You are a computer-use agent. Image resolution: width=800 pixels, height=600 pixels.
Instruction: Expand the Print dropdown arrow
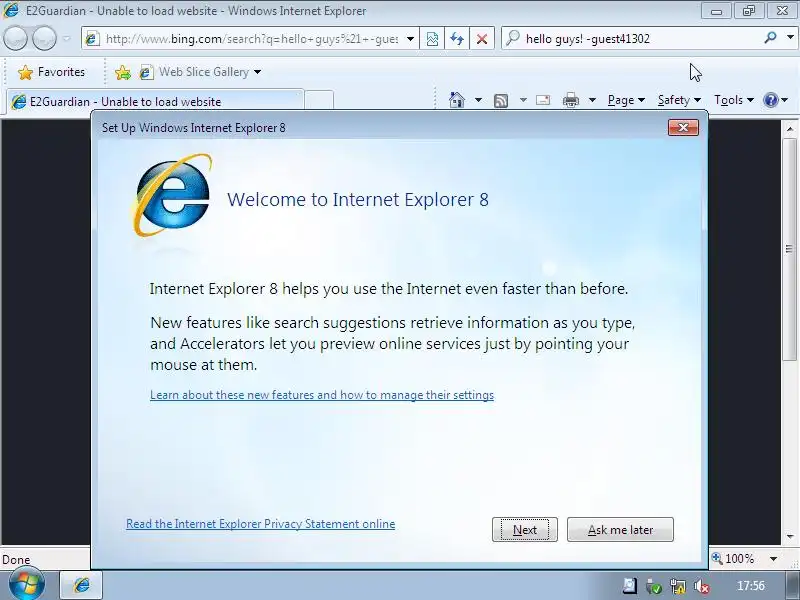592,100
